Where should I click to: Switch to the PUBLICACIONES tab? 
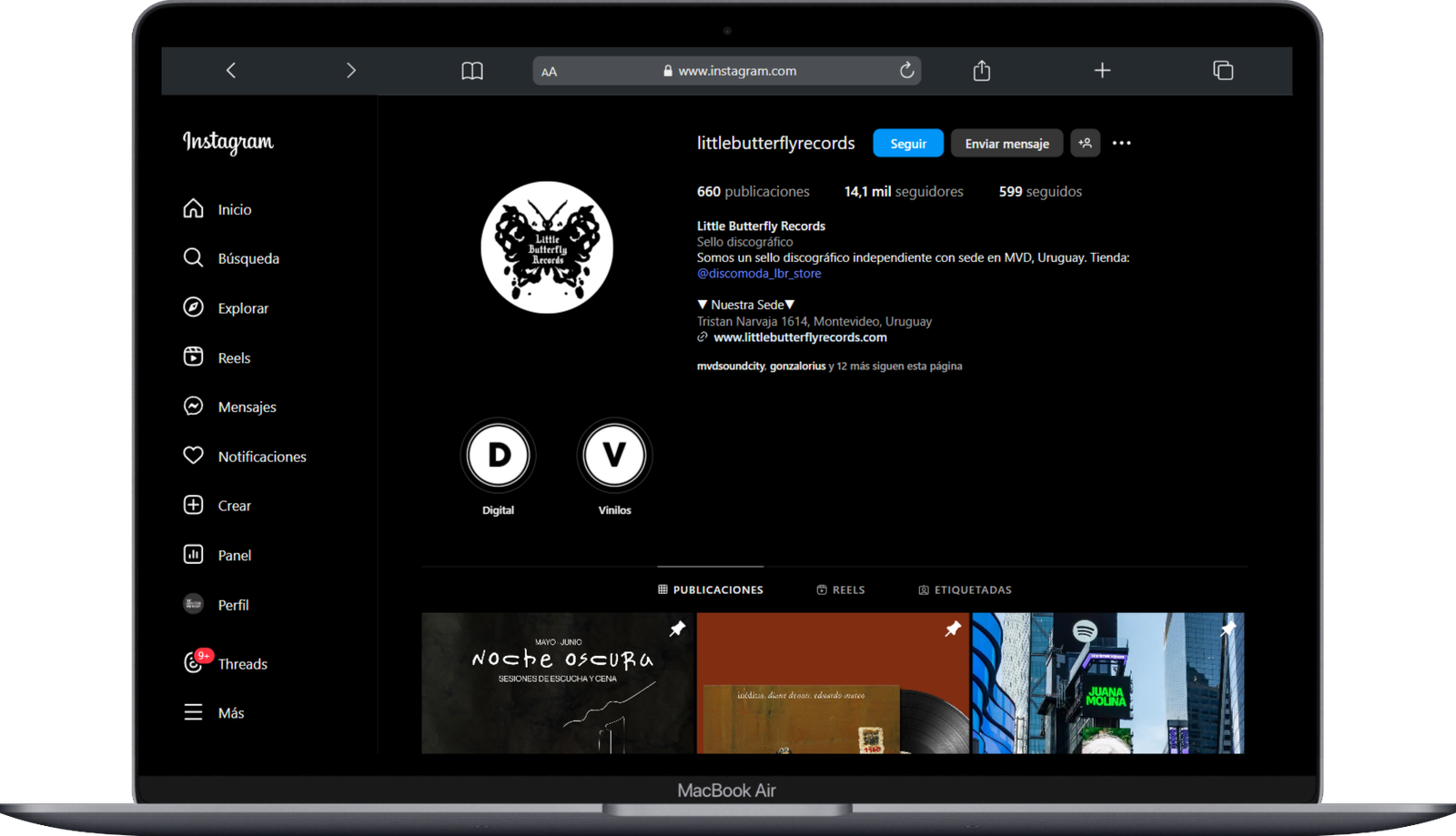[x=711, y=589]
